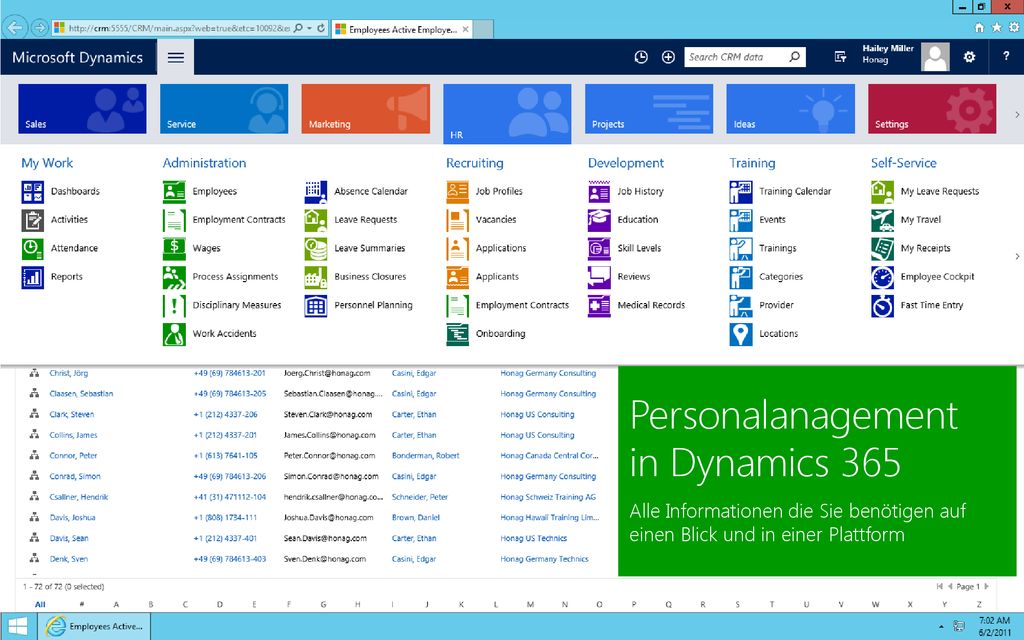
Task: Select the Business Closures icon
Action: tap(316, 277)
